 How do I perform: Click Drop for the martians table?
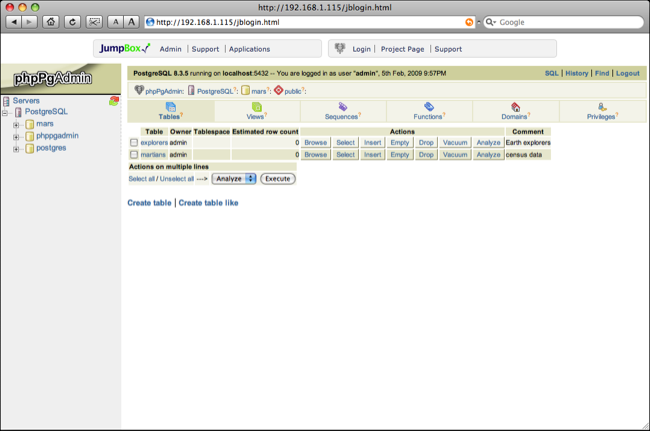click(x=426, y=155)
